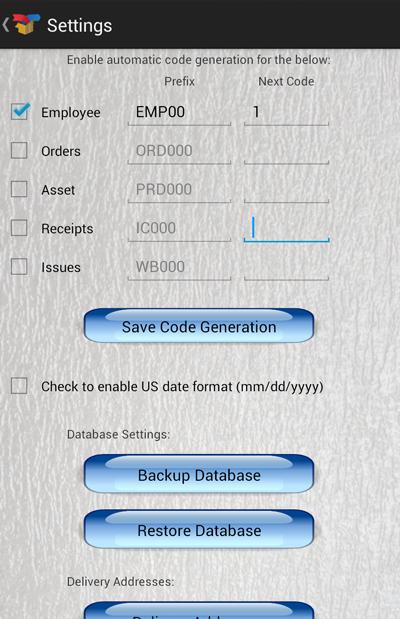Click the Issues prefix field WB000

click(179, 267)
